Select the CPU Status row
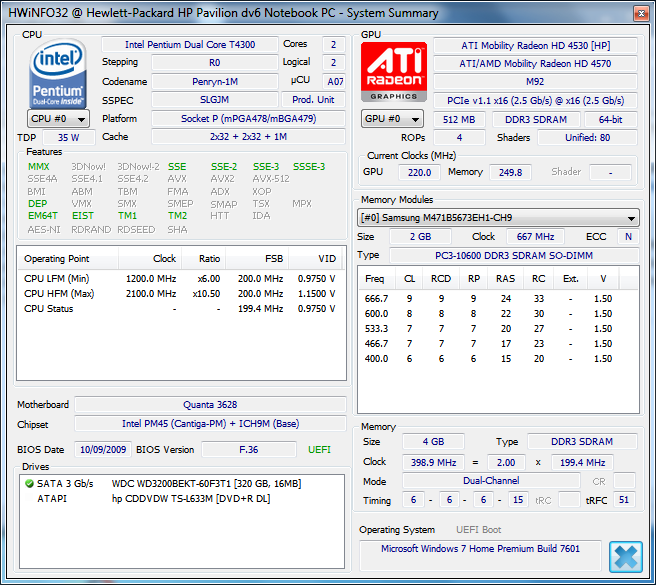The image size is (656, 588). click(180, 309)
